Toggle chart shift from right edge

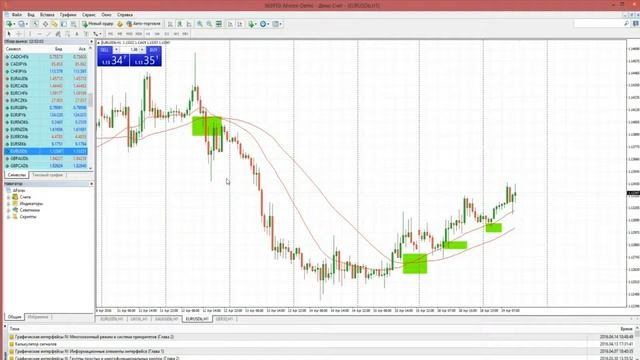tap(240, 24)
